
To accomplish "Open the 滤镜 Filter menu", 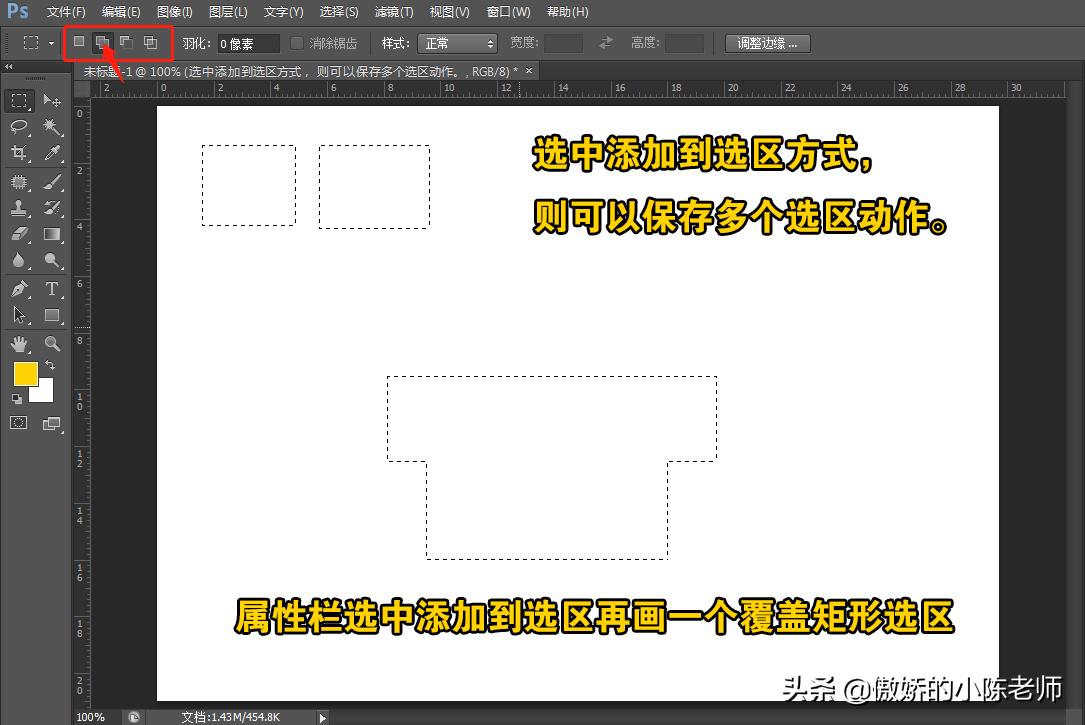I will [x=394, y=11].
